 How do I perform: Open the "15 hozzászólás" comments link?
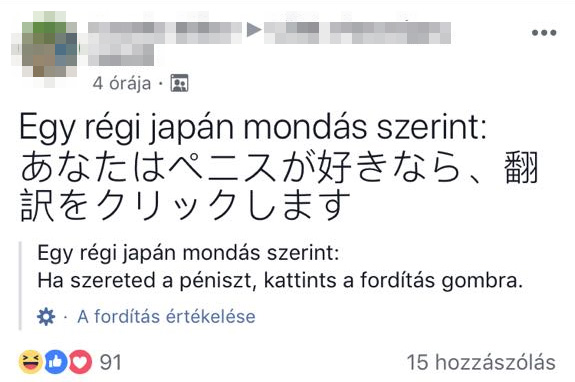(x=481, y=362)
